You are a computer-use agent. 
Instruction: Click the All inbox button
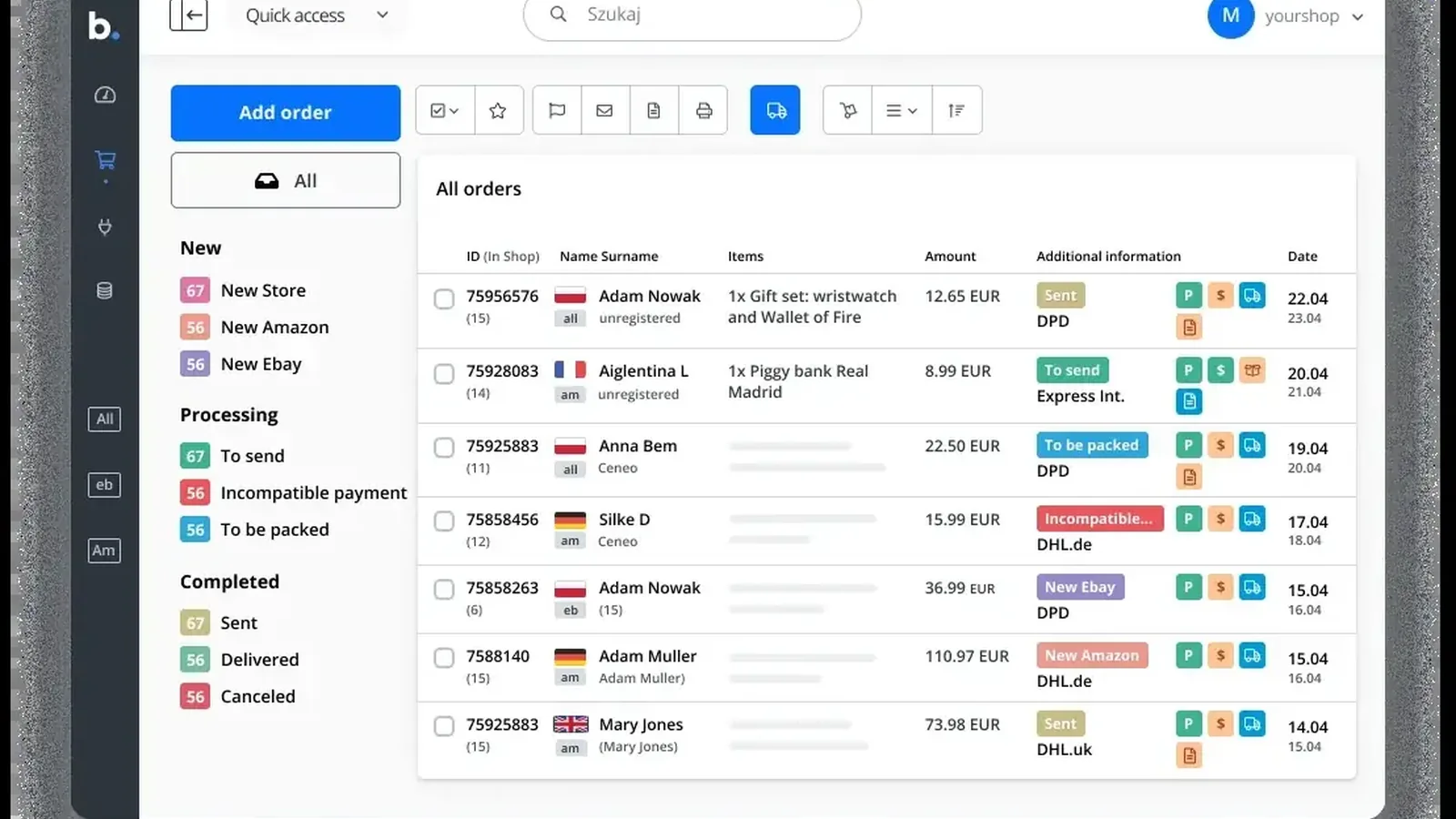(286, 180)
